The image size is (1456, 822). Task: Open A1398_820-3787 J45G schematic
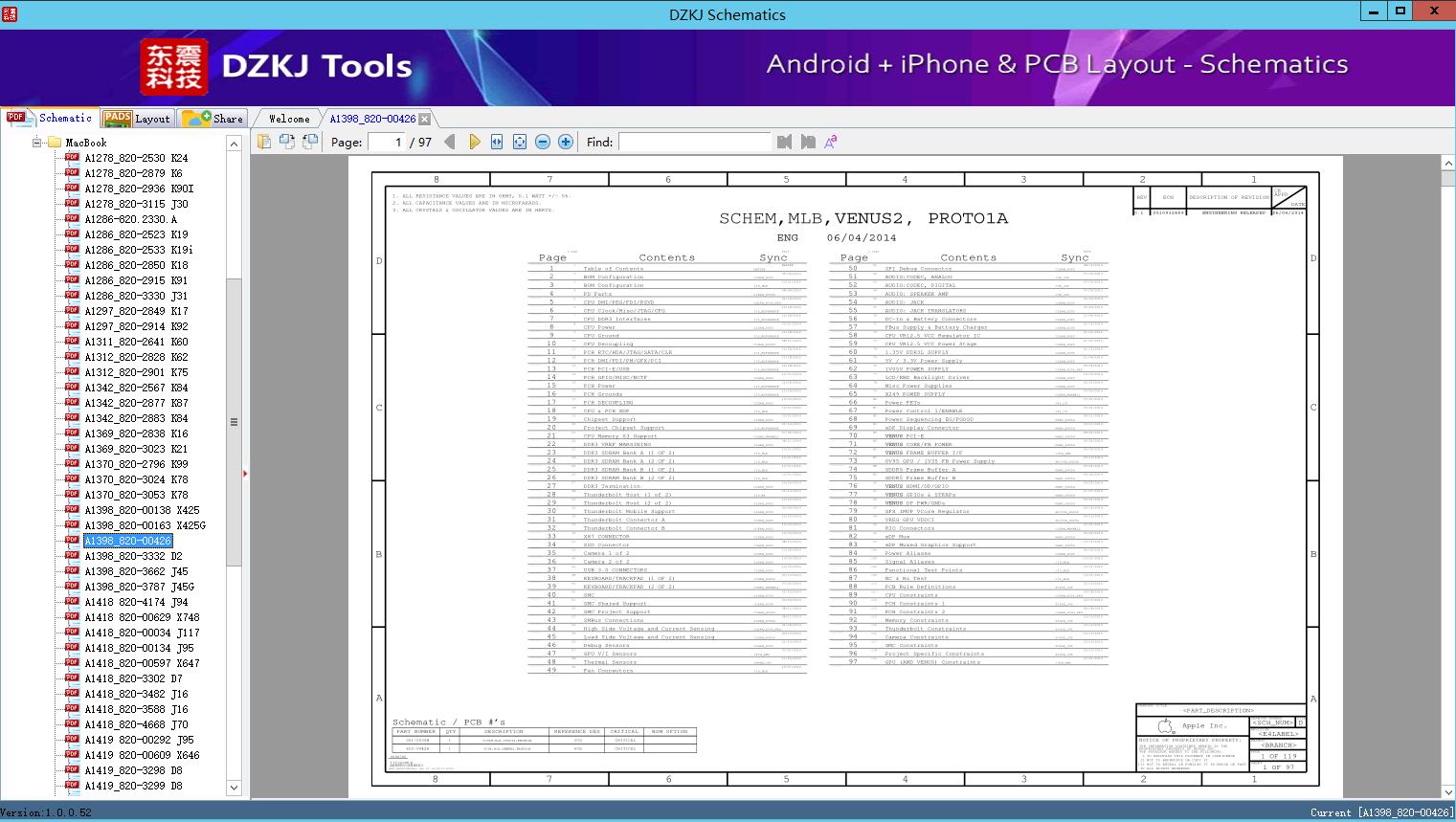pos(139,587)
